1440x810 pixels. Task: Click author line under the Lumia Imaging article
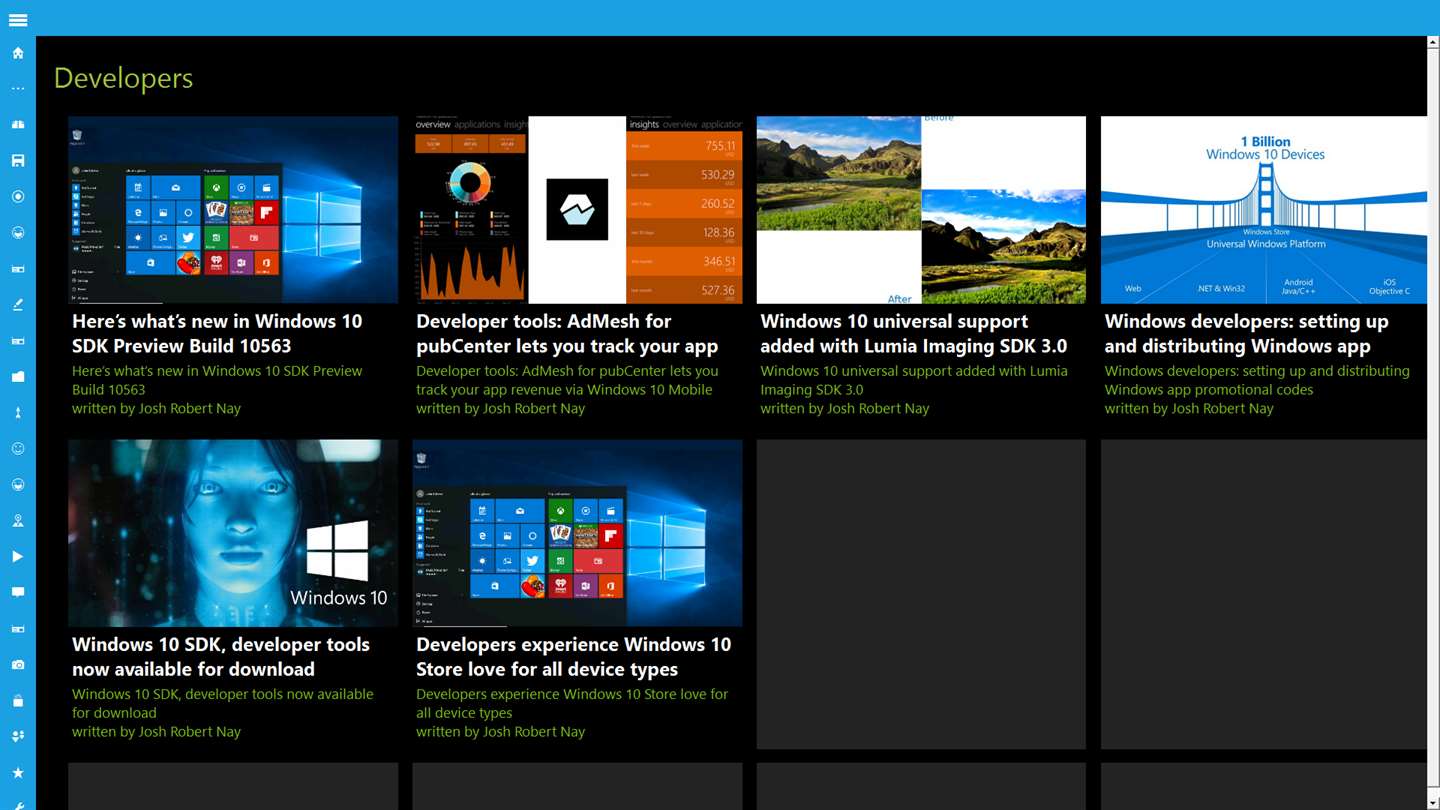click(x=844, y=408)
